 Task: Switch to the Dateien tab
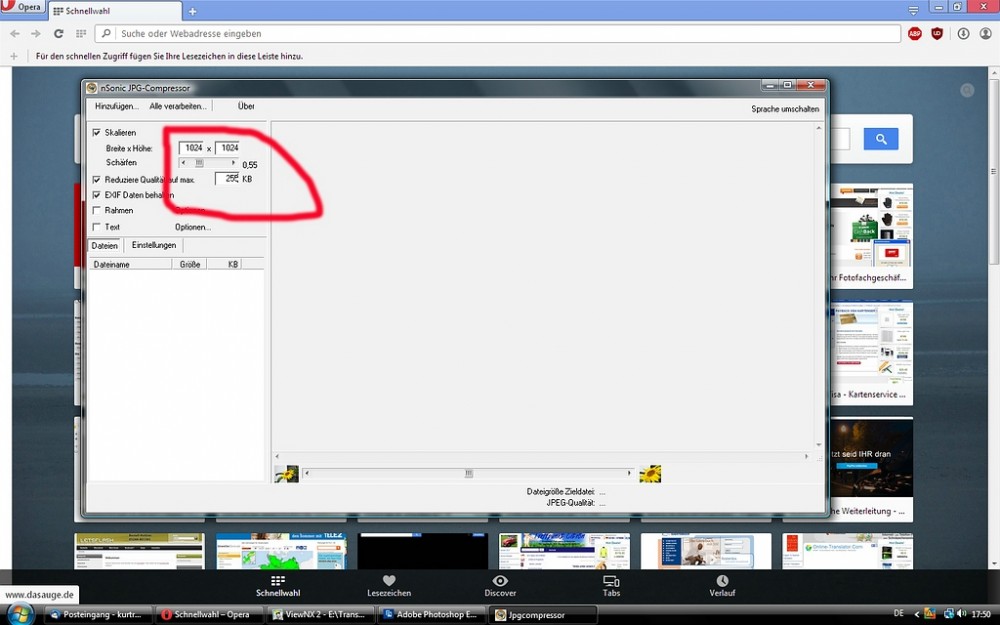105,246
